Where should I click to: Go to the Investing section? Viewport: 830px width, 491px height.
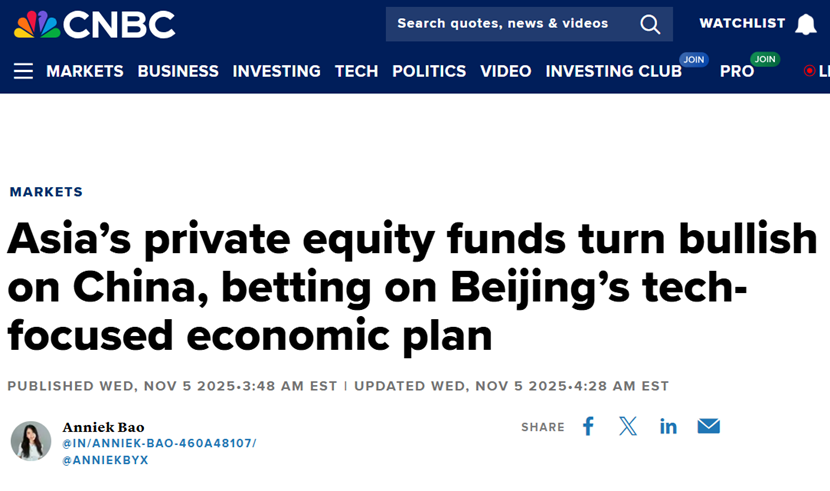coord(276,71)
